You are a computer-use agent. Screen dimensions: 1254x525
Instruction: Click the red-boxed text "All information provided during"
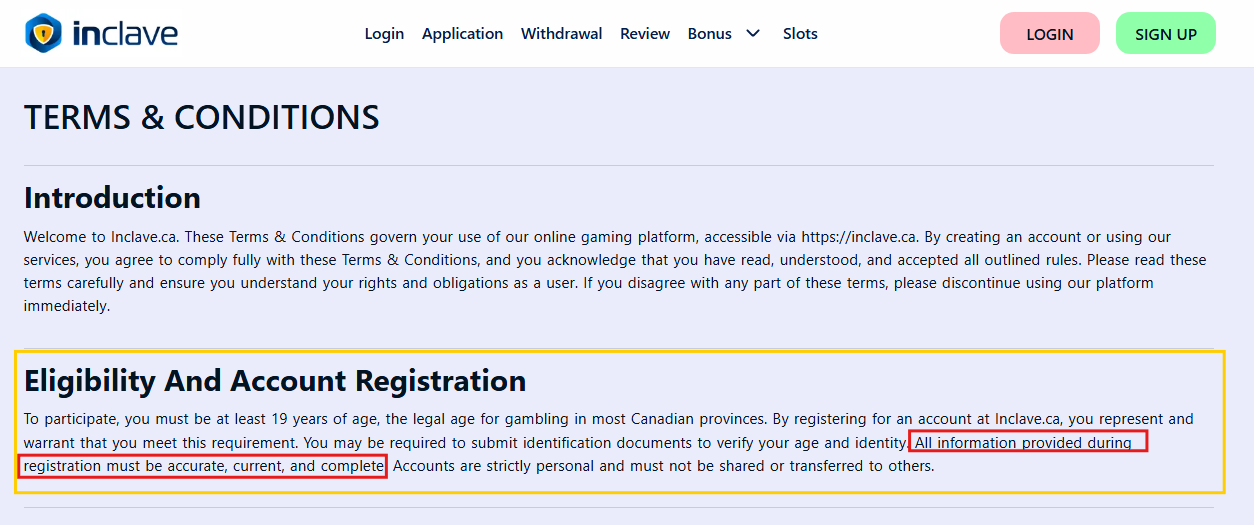1027,442
